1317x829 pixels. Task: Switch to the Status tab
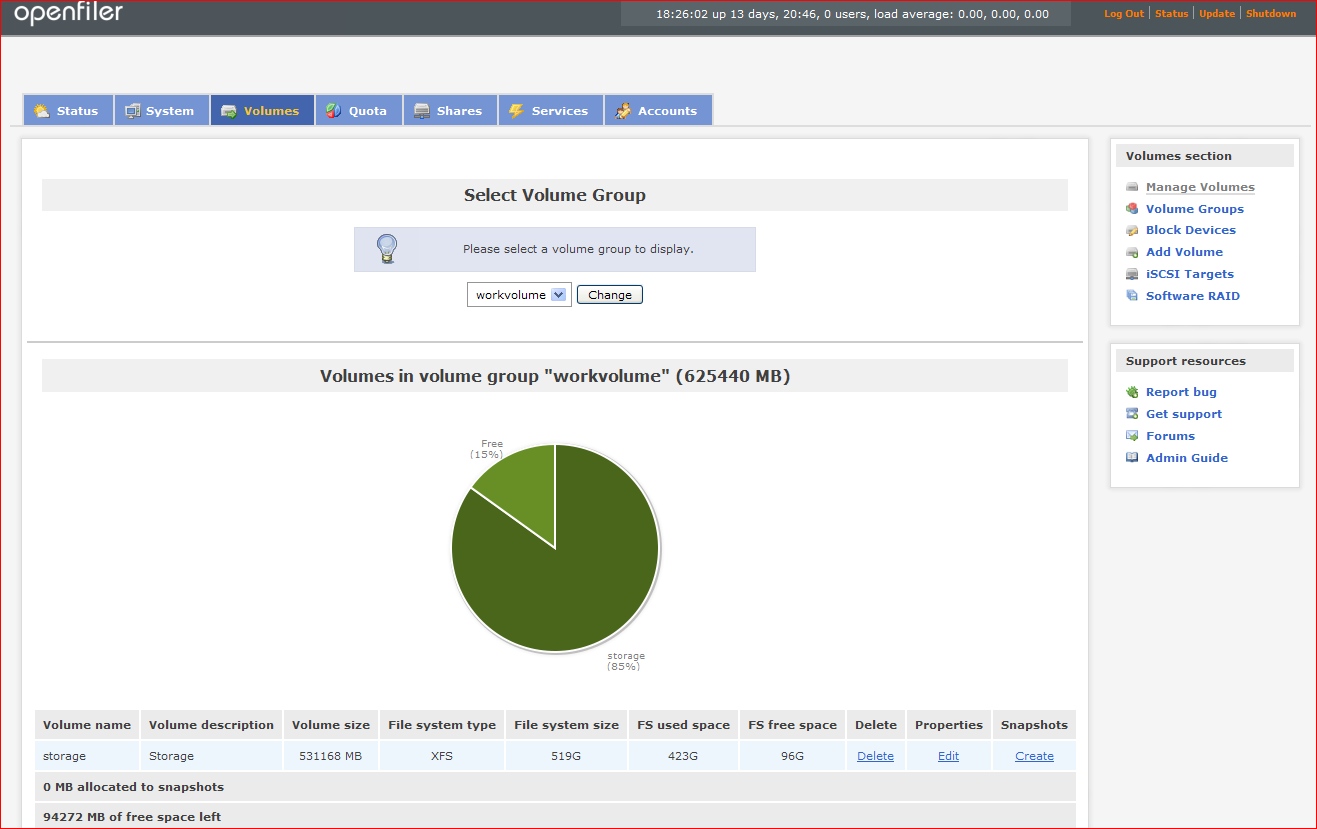(x=68, y=111)
